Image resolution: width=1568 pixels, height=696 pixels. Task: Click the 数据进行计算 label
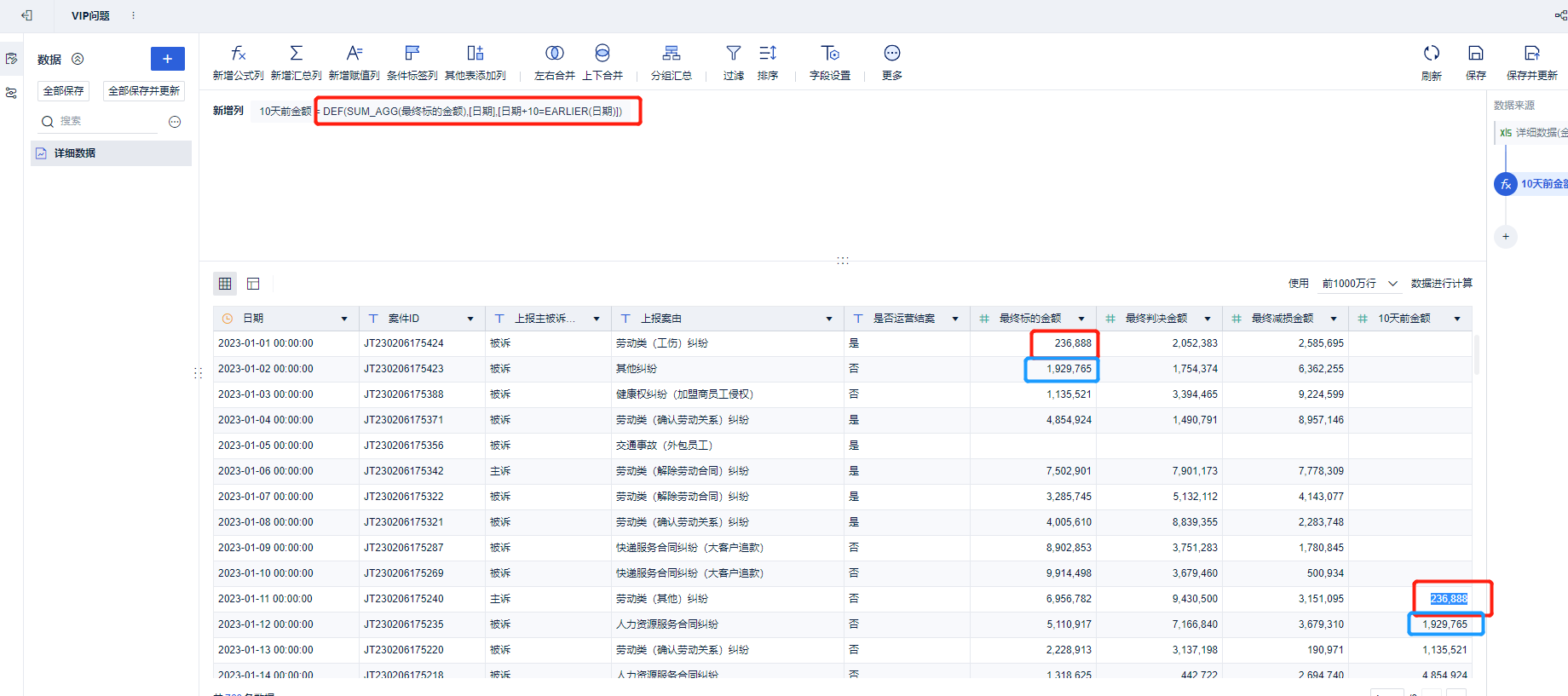click(x=1442, y=284)
